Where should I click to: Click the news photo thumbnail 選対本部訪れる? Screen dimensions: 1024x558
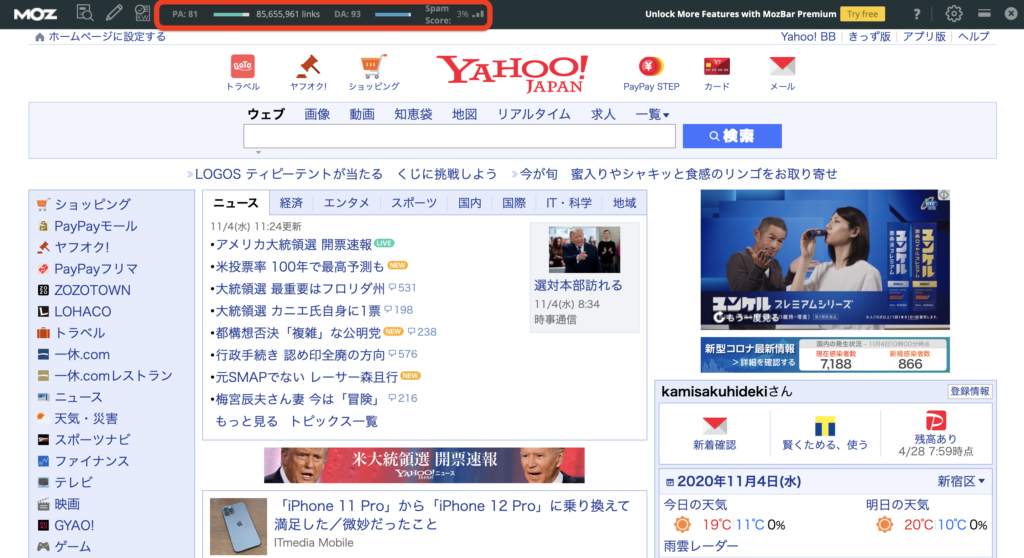coord(584,250)
